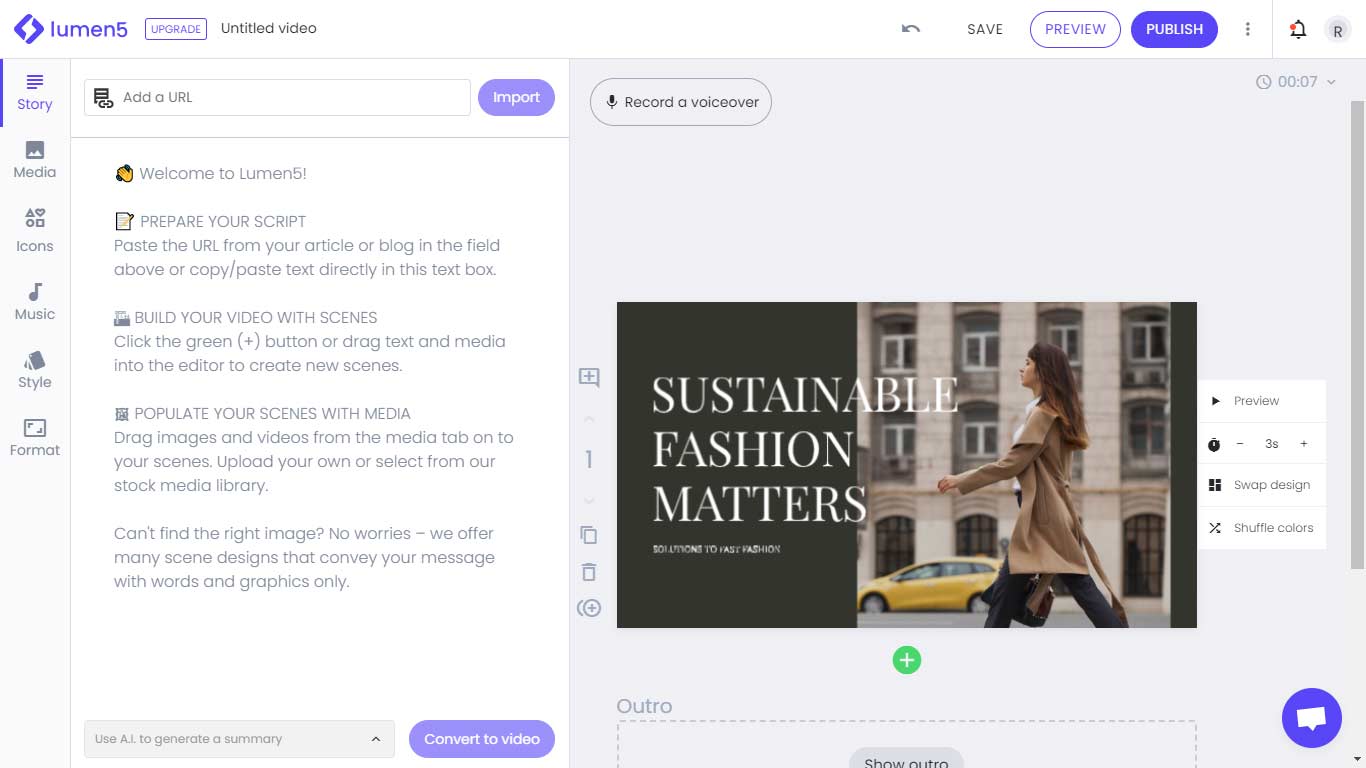Click Record a voiceover button
This screenshot has width=1366, height=768.
(x=681, y=102)
